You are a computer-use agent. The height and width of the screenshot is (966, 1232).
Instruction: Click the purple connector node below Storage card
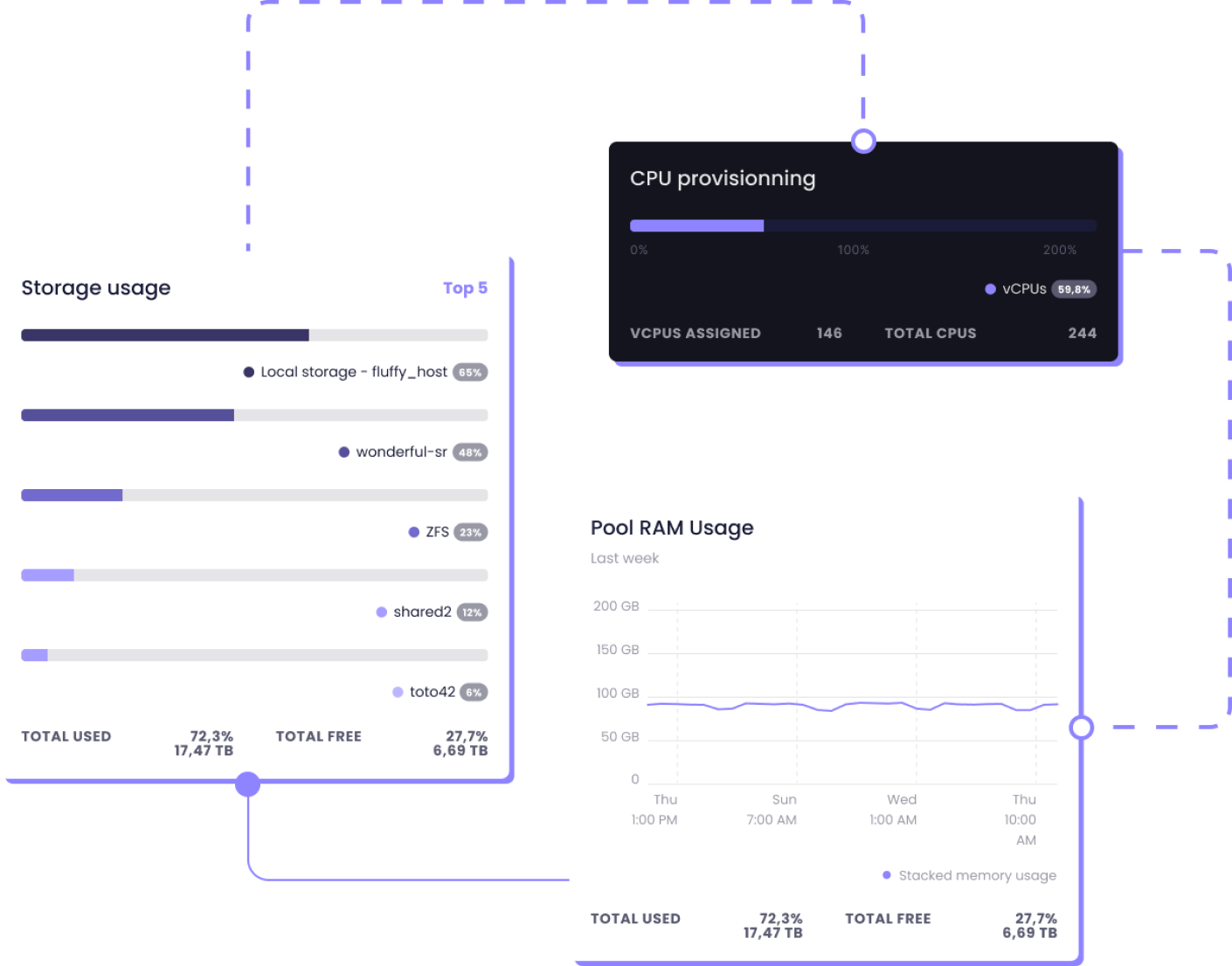tap(248, 785)
